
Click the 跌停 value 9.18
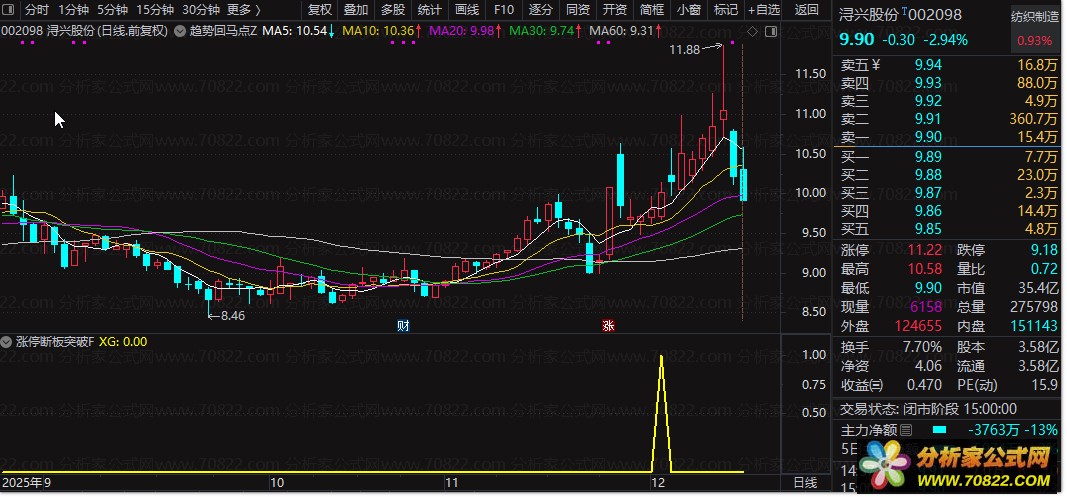1045,251
